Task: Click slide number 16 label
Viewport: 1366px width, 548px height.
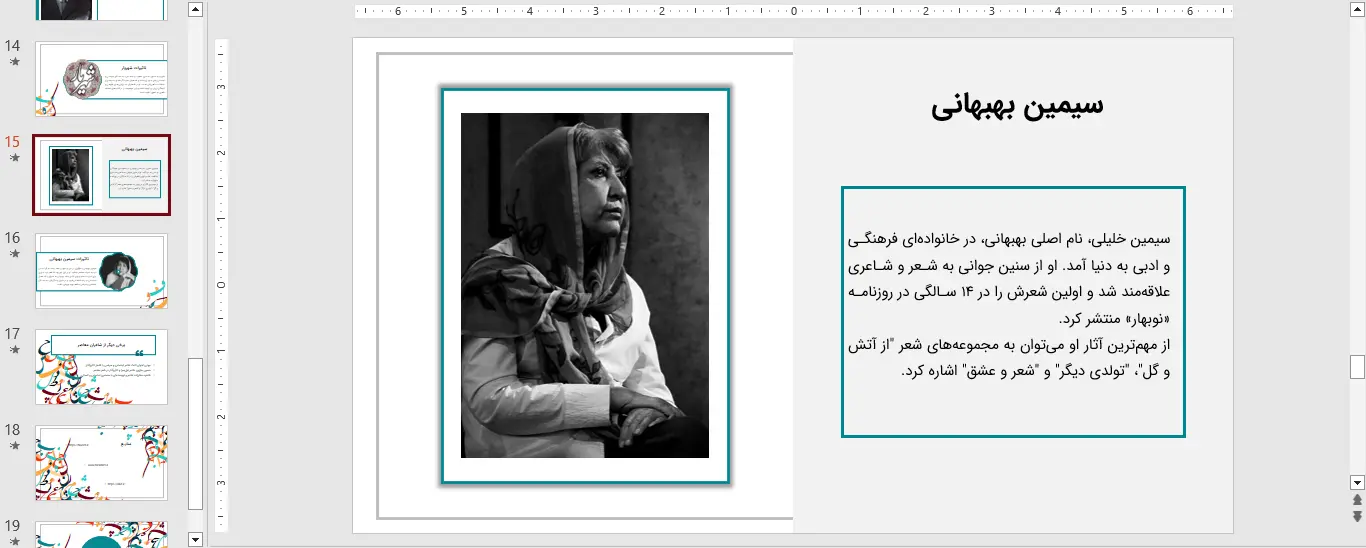Action: tap(13, 238)
